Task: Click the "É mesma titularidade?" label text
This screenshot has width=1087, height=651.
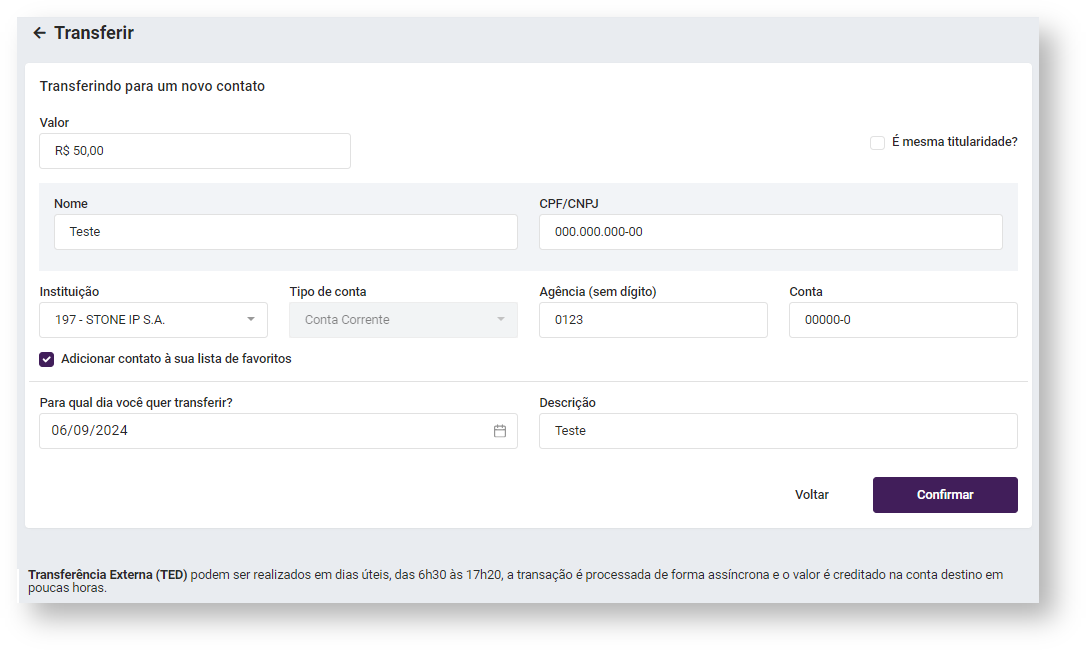Action: tap(954, 142)
